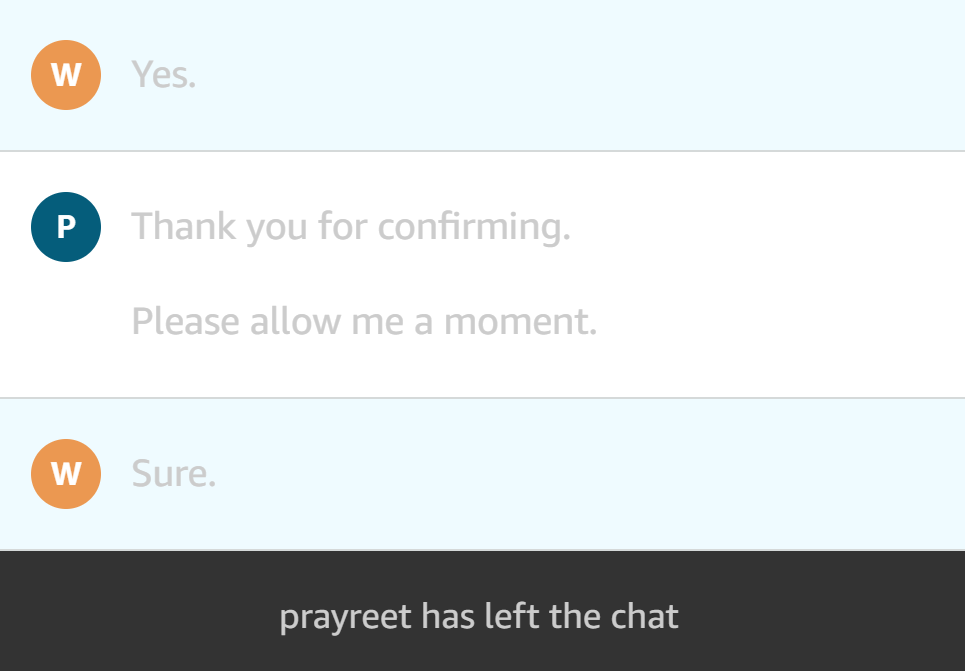Select the "Sure." reply text

coord(174,474)
